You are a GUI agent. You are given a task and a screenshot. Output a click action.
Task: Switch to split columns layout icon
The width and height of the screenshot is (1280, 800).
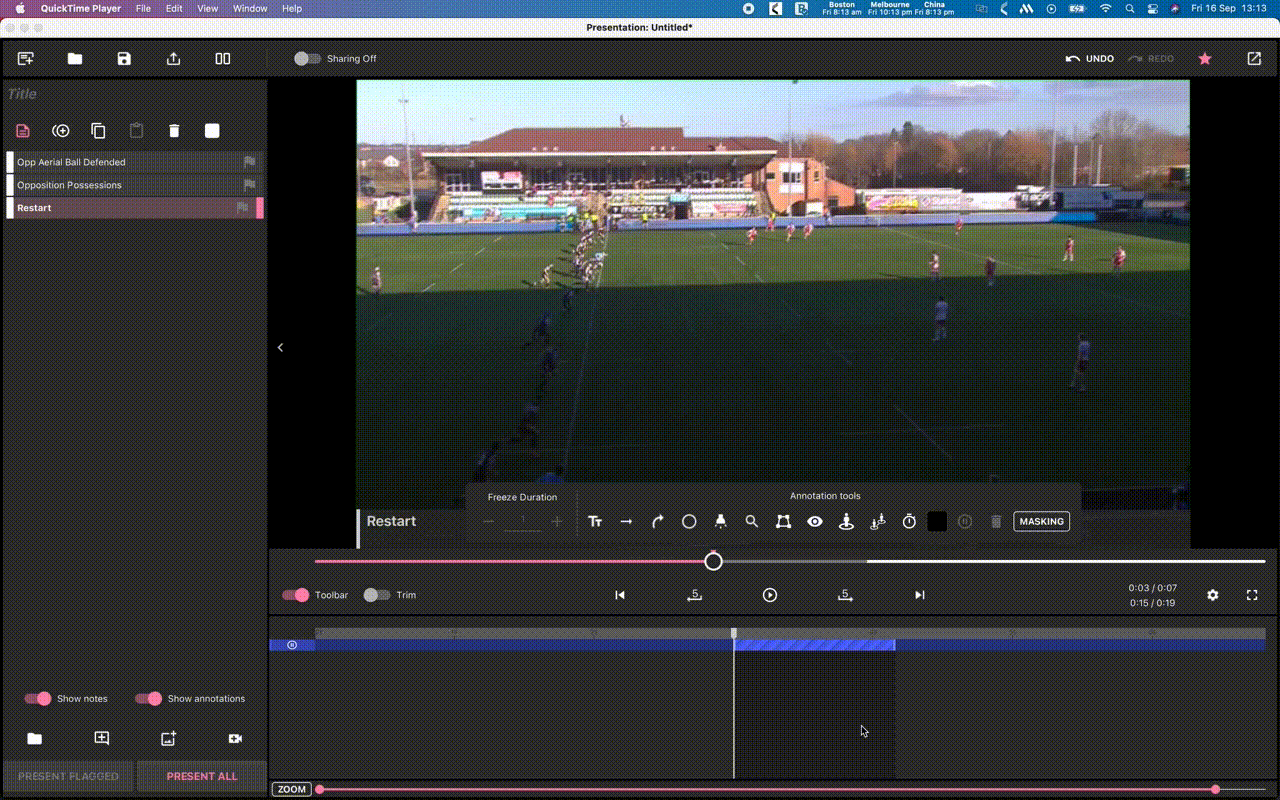tap(223, 59)
